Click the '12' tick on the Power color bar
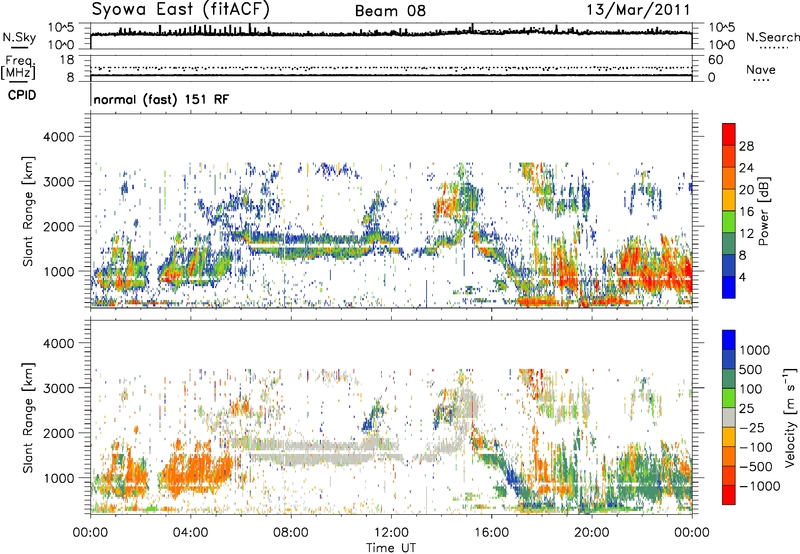Viewport: 800px width, 554px height. point(746,234)
